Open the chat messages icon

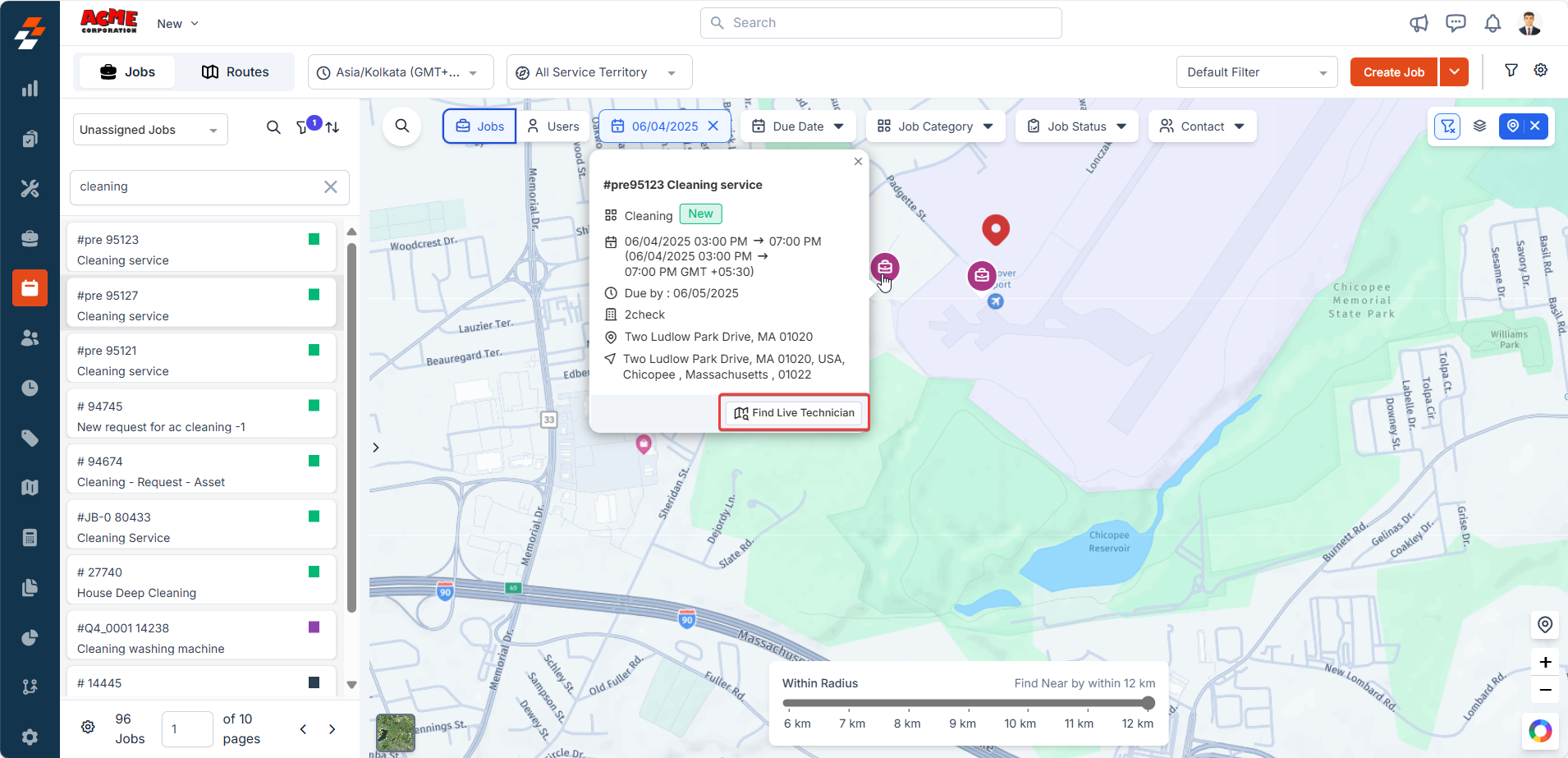(1456, 23)
